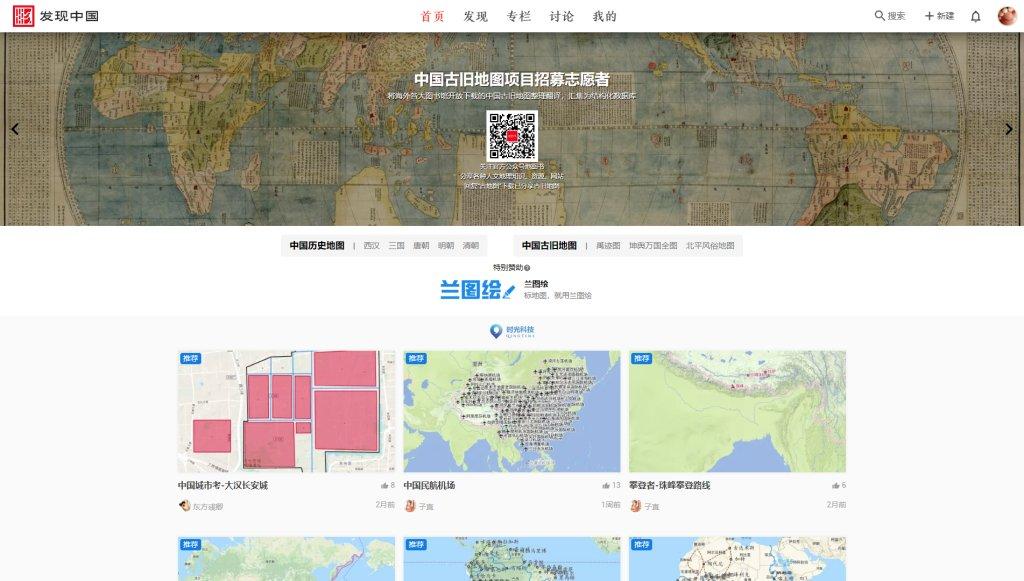The height and width of the screenshot is (581, 1024).
Task: Open bottom-row South America map thumbnail
Action: [x=512, y=559]
